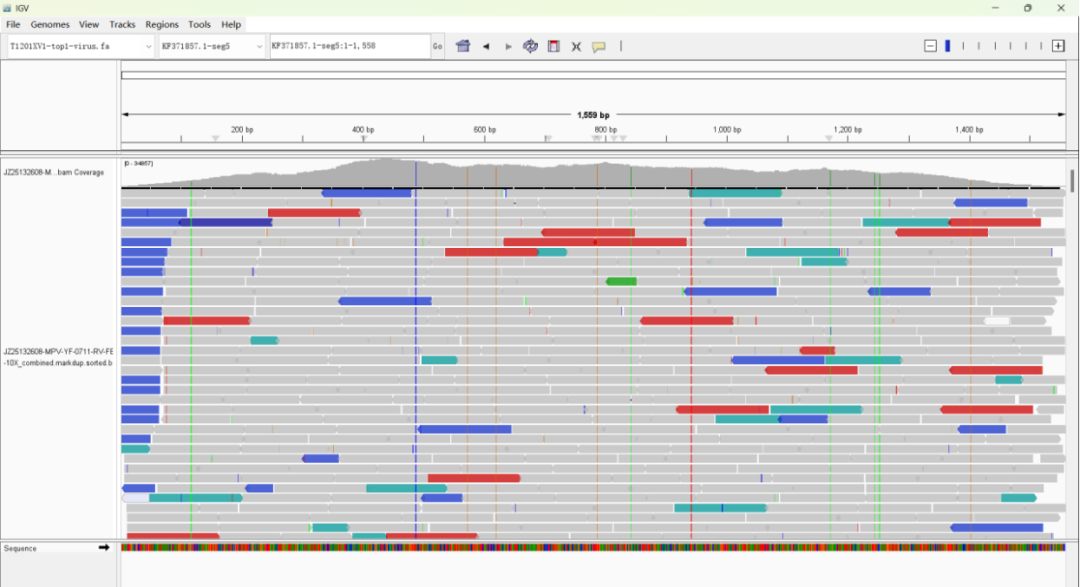The height and width of the screenshot is (587, 1080).
Task: Click the zoom out minus icon
Action: click(930, 46)
